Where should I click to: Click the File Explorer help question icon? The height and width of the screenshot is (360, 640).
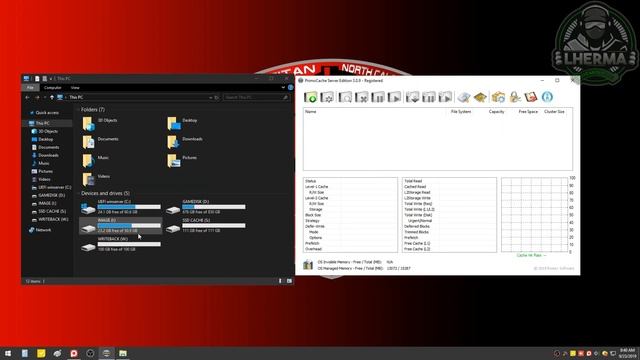(290, 87)
